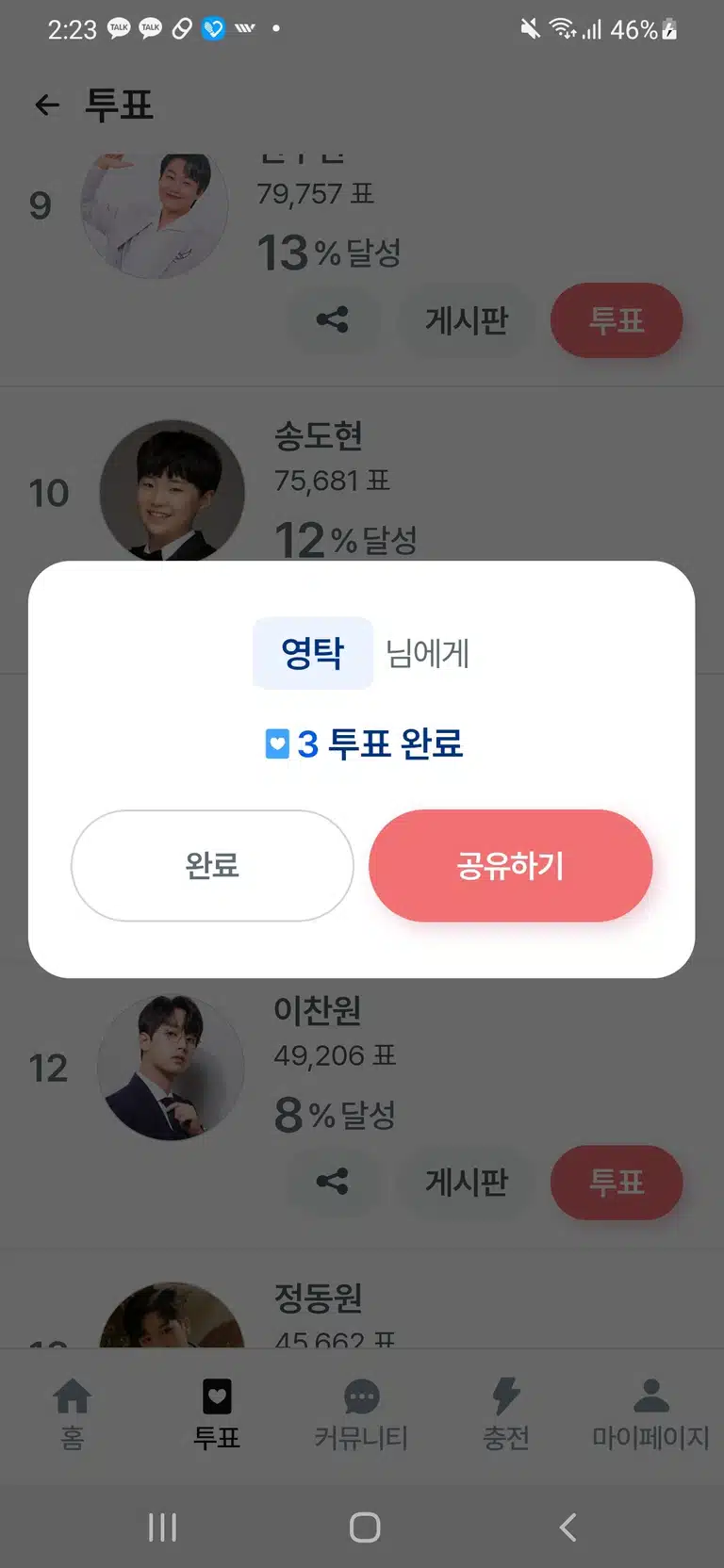
Task: Tap the red 공유하기 button
Action: pyautogui.click(x=510, y=865)
